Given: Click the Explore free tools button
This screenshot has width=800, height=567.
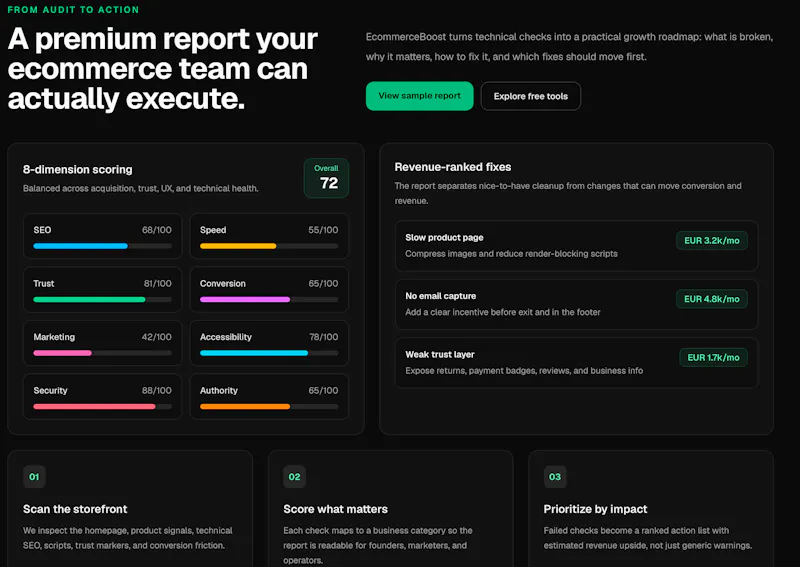Looking at the screenshot, I should (x=531, y=96).
